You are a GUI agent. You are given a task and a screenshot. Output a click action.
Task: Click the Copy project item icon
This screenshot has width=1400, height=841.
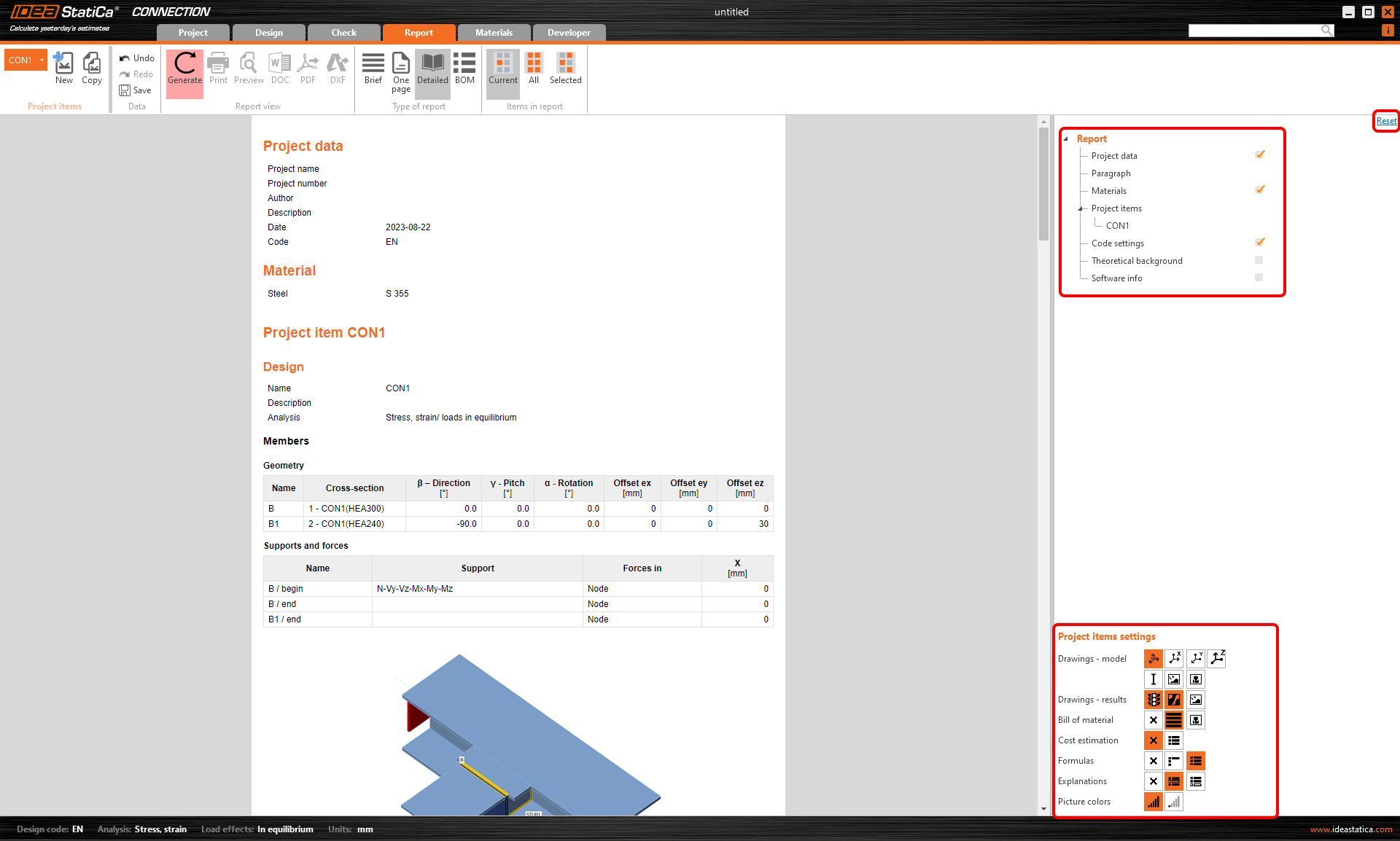[91, 66]
